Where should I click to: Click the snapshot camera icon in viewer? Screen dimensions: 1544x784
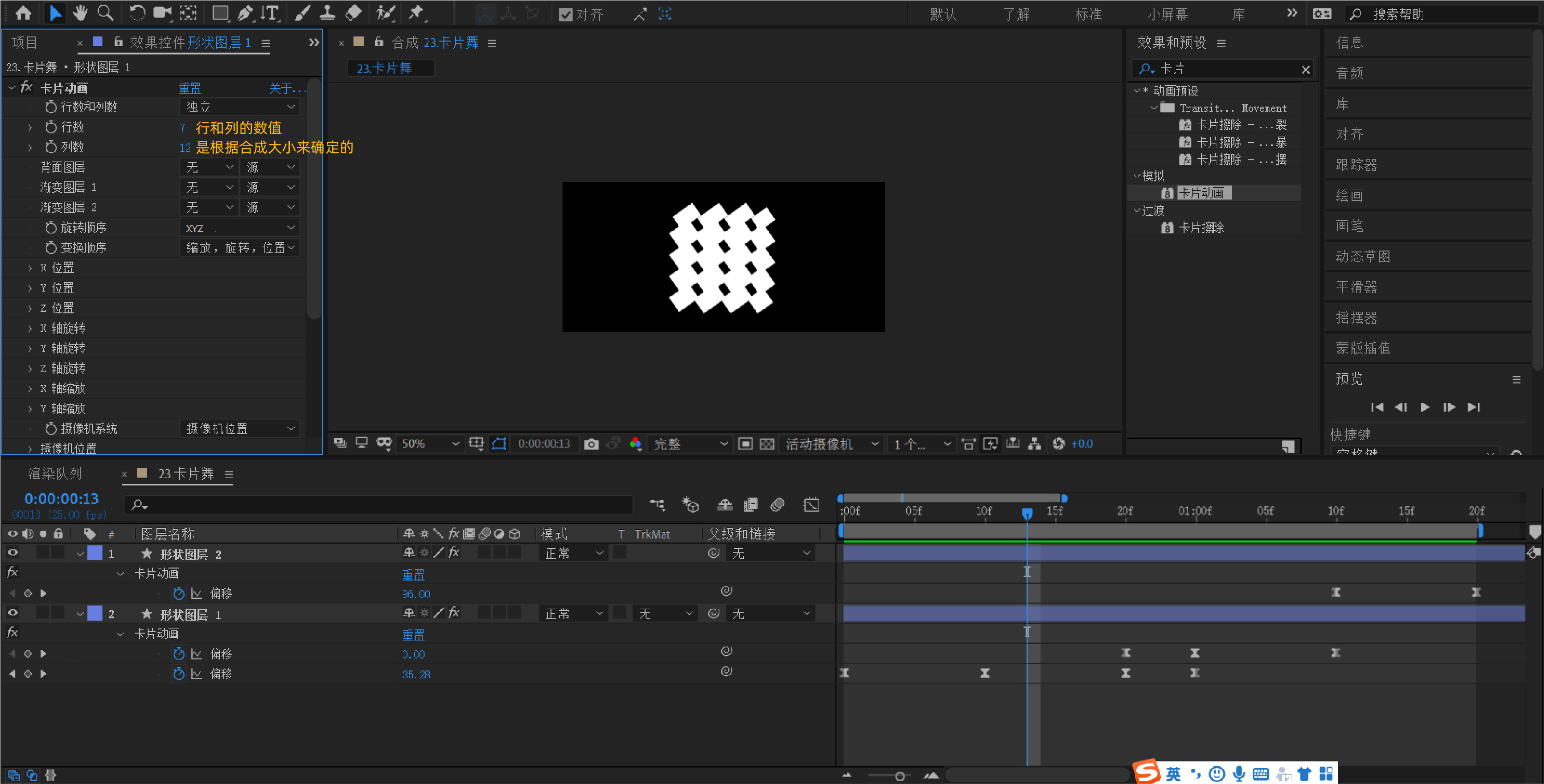[x=591, y=444]
